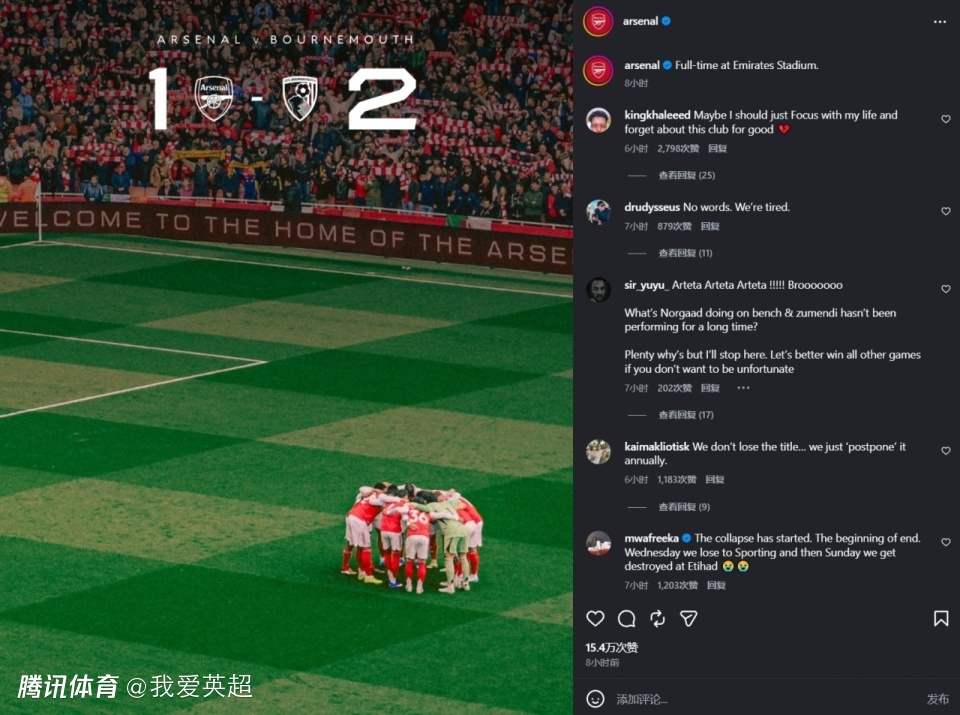Like mwafreeka's comment heart
Image resolution: width=960 pixels, height=715 pixels.
(946, 542)
